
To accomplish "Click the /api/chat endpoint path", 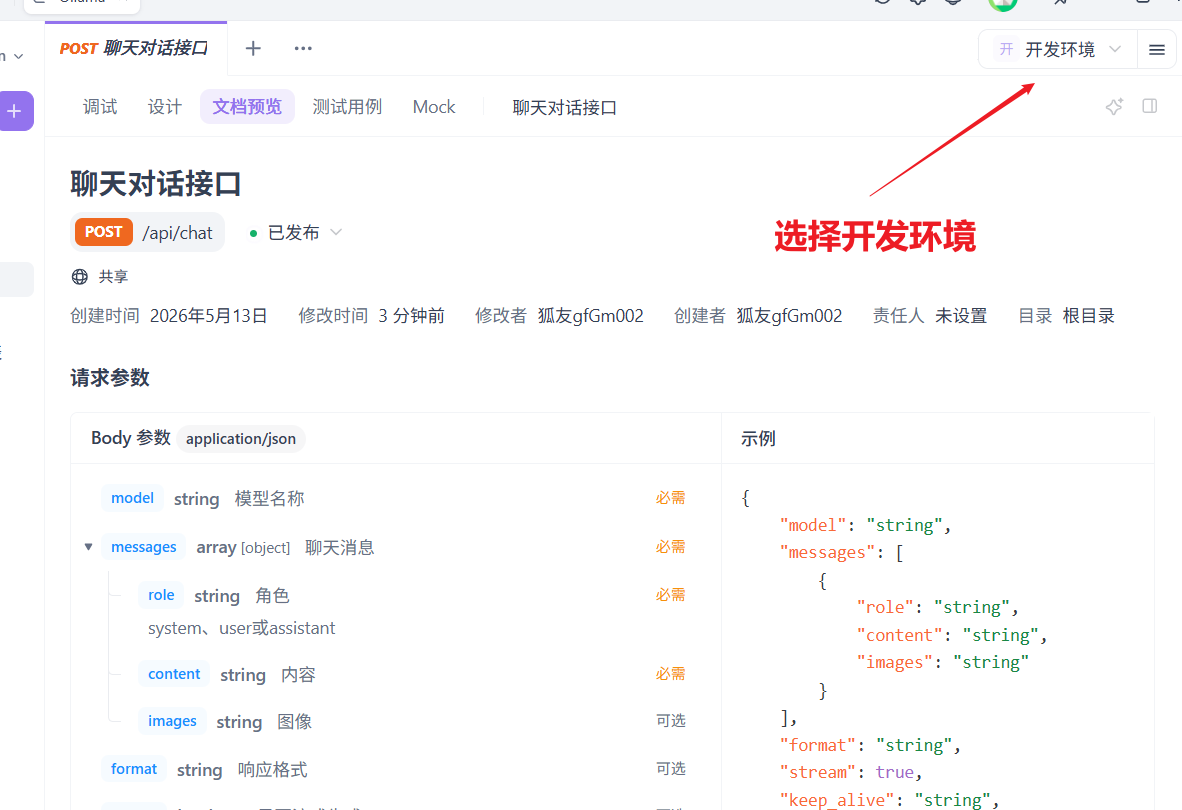I will [177, 233].
